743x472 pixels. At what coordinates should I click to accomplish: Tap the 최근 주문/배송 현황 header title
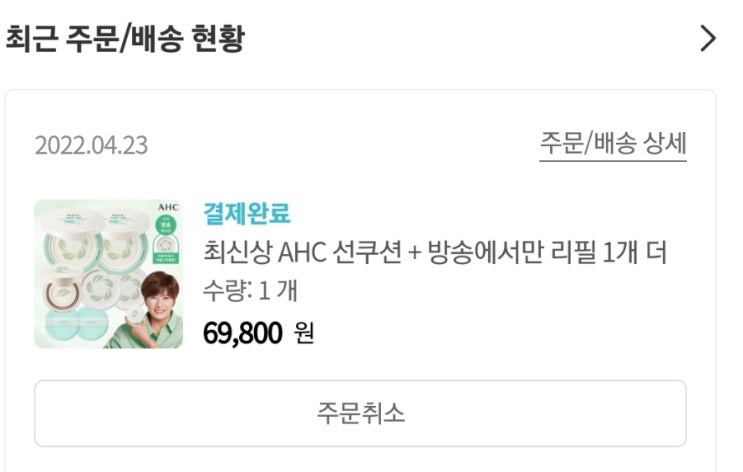[125, 38]
